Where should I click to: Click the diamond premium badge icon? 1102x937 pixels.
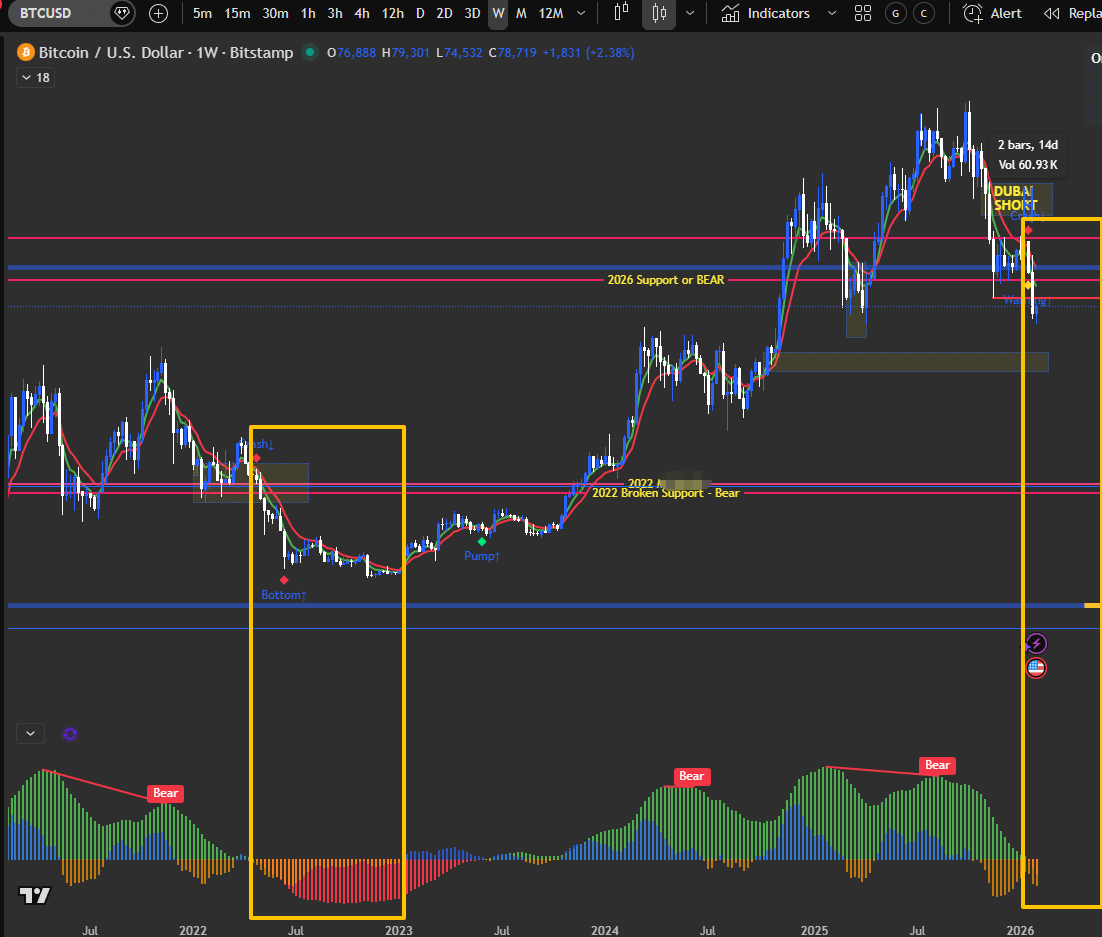(x=122, y=13)
